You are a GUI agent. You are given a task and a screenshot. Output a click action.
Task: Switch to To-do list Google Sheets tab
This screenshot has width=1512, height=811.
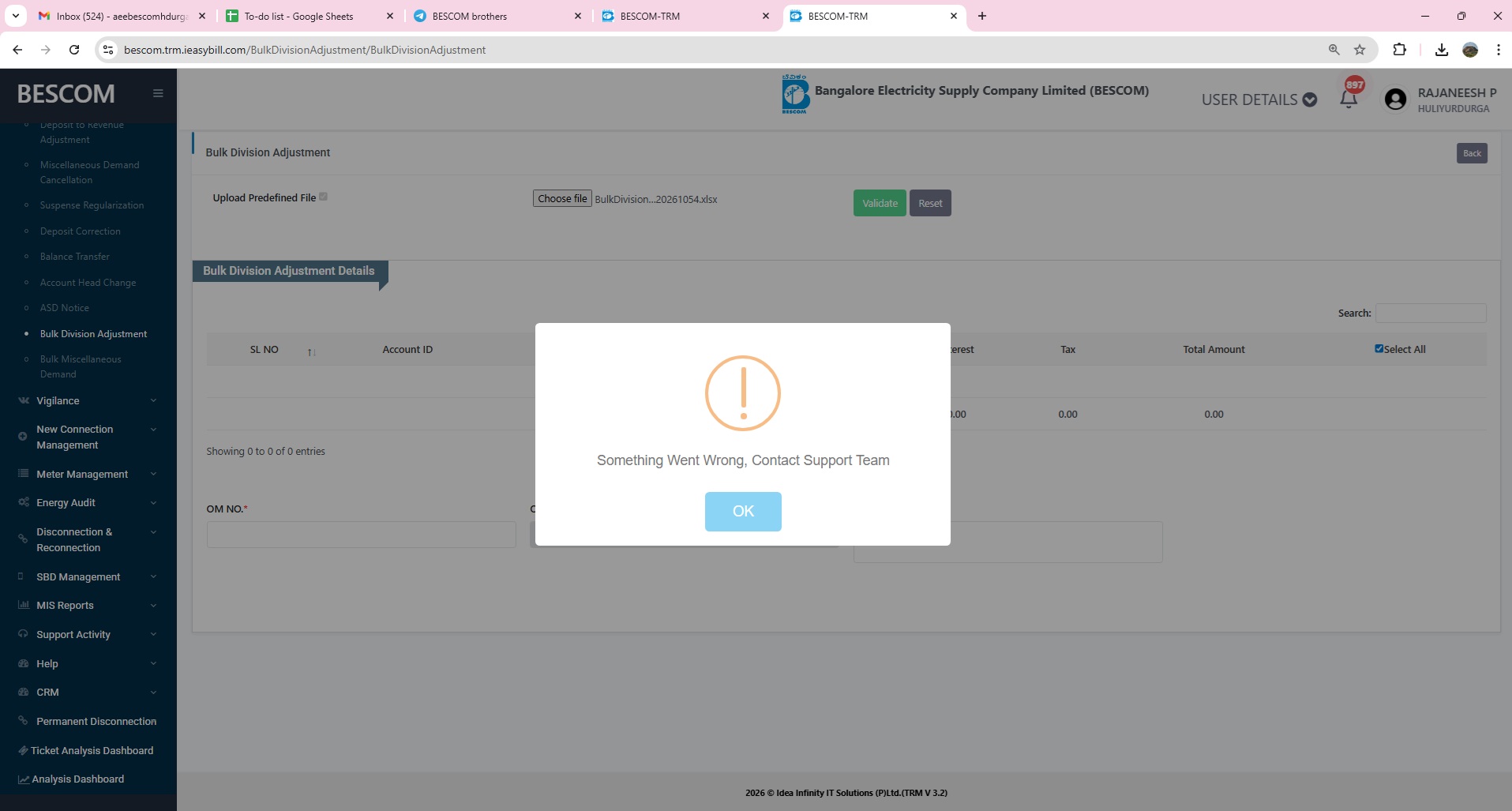click(308, 16)
